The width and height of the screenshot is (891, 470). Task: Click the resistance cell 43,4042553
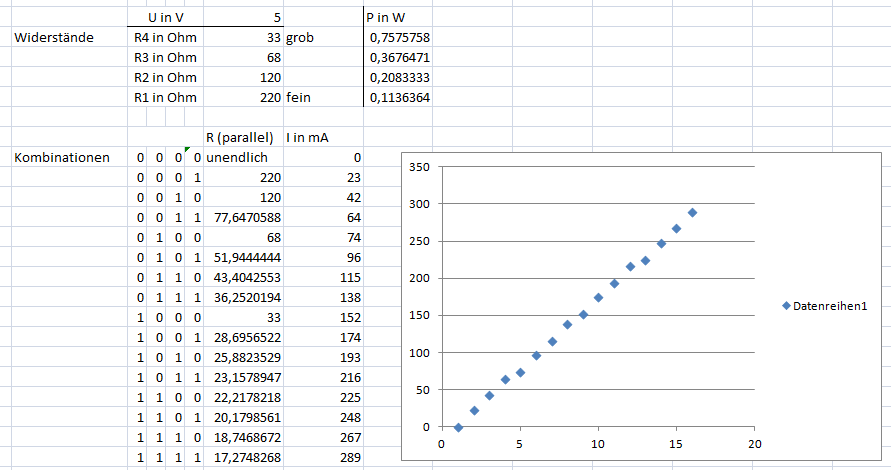coord(244,277)
